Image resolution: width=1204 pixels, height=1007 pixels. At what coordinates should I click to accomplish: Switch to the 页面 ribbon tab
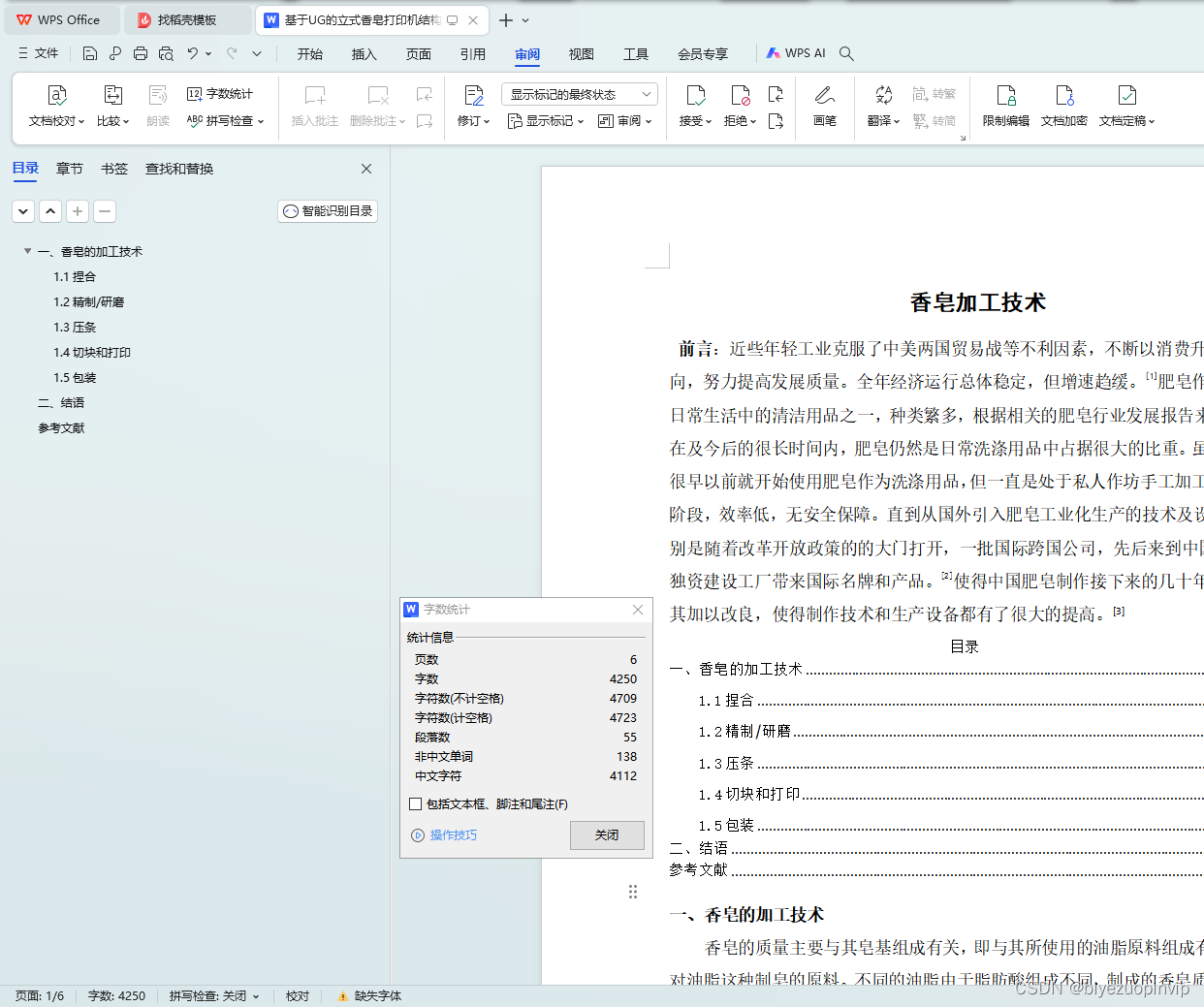tap(419, 54)
